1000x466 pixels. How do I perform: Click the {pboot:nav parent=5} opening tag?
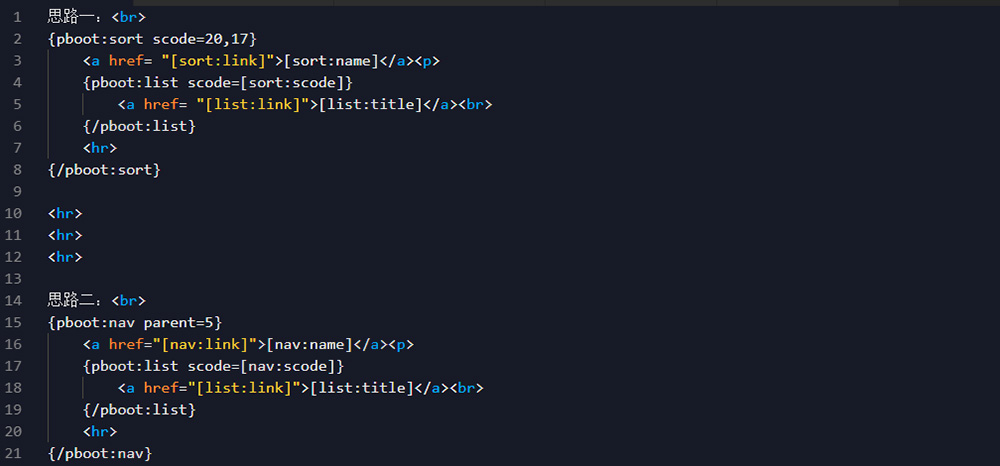134,322
